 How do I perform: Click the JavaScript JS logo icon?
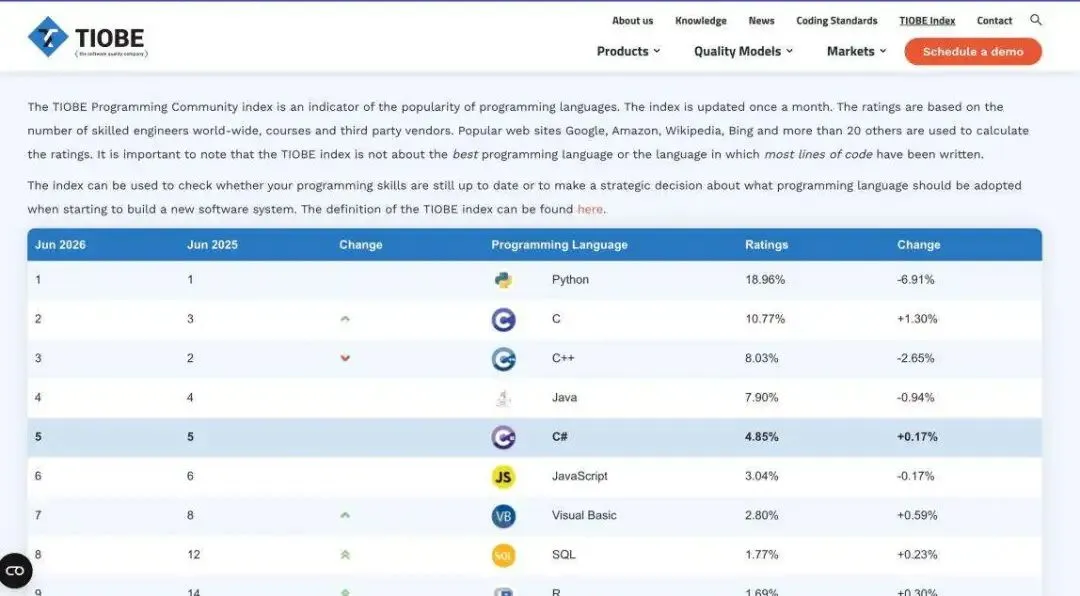pos(503,476)
